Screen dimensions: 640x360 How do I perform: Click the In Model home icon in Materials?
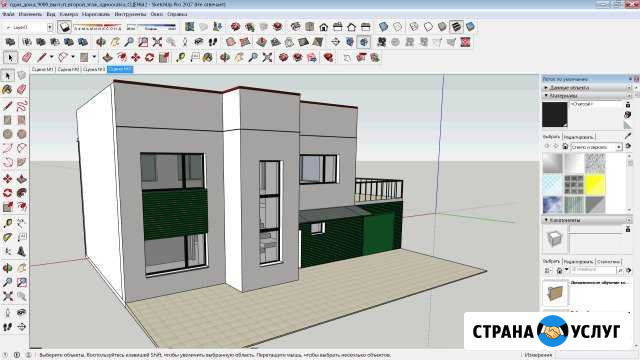pyautogui.click(x=565, y=147)
